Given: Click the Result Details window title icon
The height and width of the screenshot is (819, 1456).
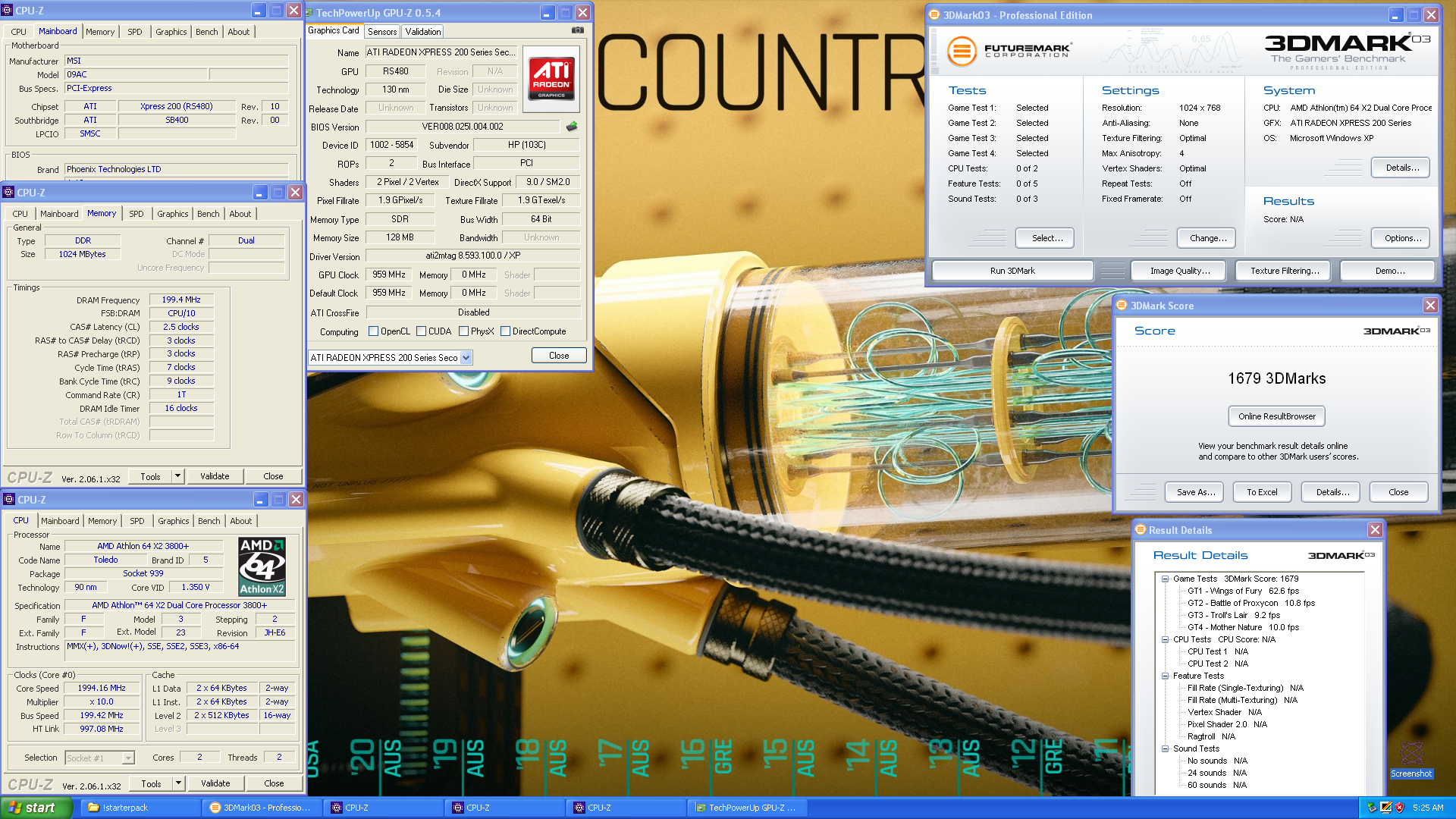Looking at the screenshot, I should [x=1140, y=530].
